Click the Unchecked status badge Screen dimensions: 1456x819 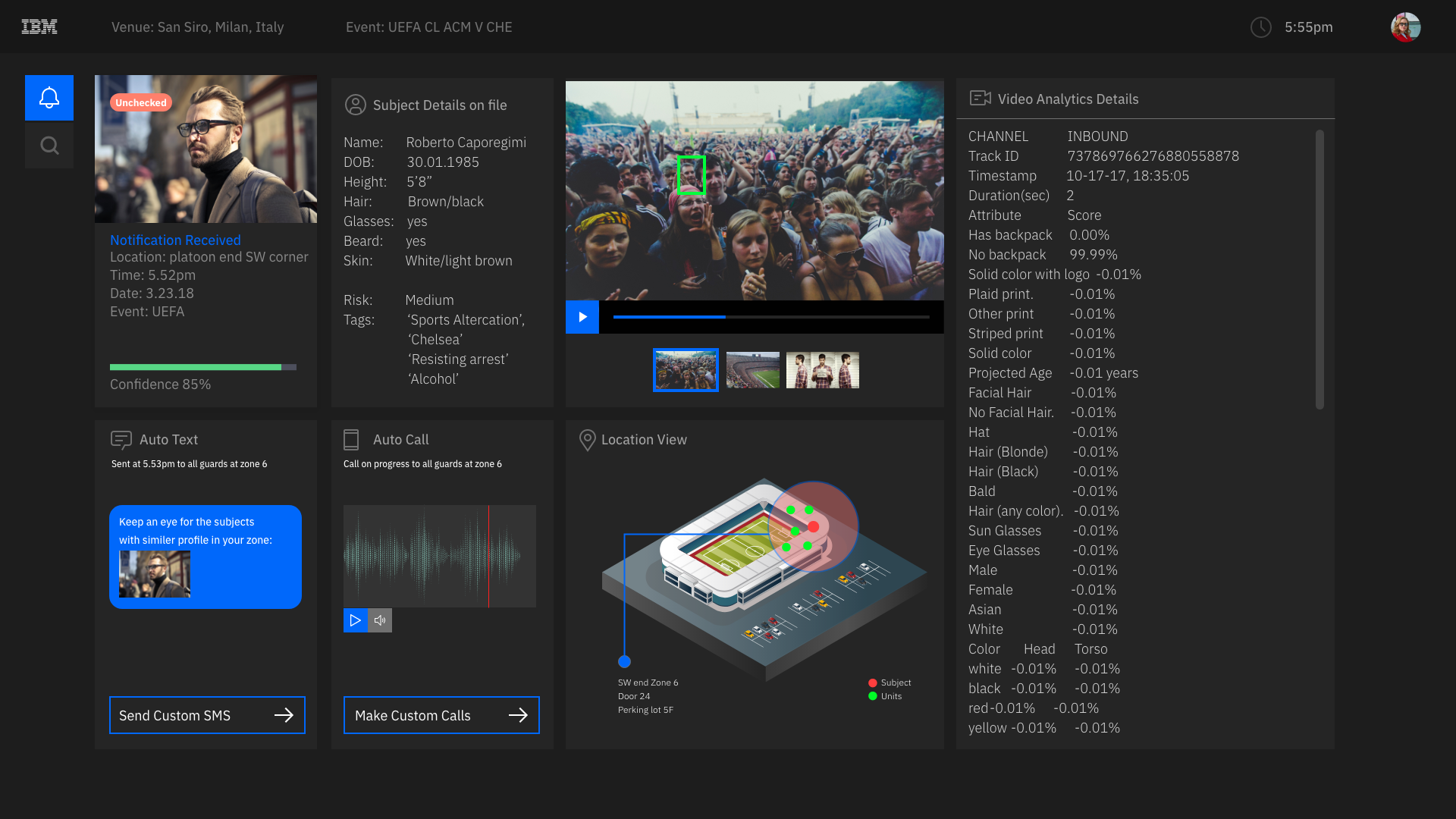pos(141,102)
